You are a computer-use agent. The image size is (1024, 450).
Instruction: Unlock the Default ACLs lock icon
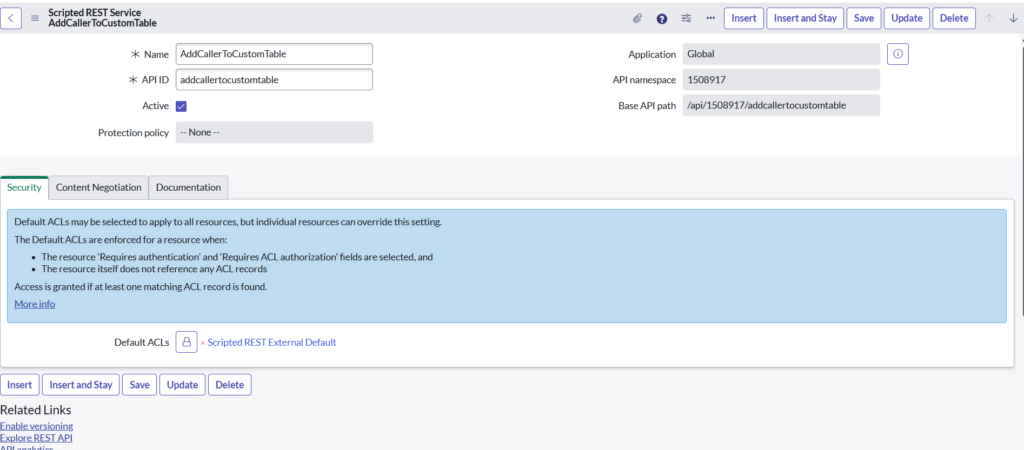point(186,342)
